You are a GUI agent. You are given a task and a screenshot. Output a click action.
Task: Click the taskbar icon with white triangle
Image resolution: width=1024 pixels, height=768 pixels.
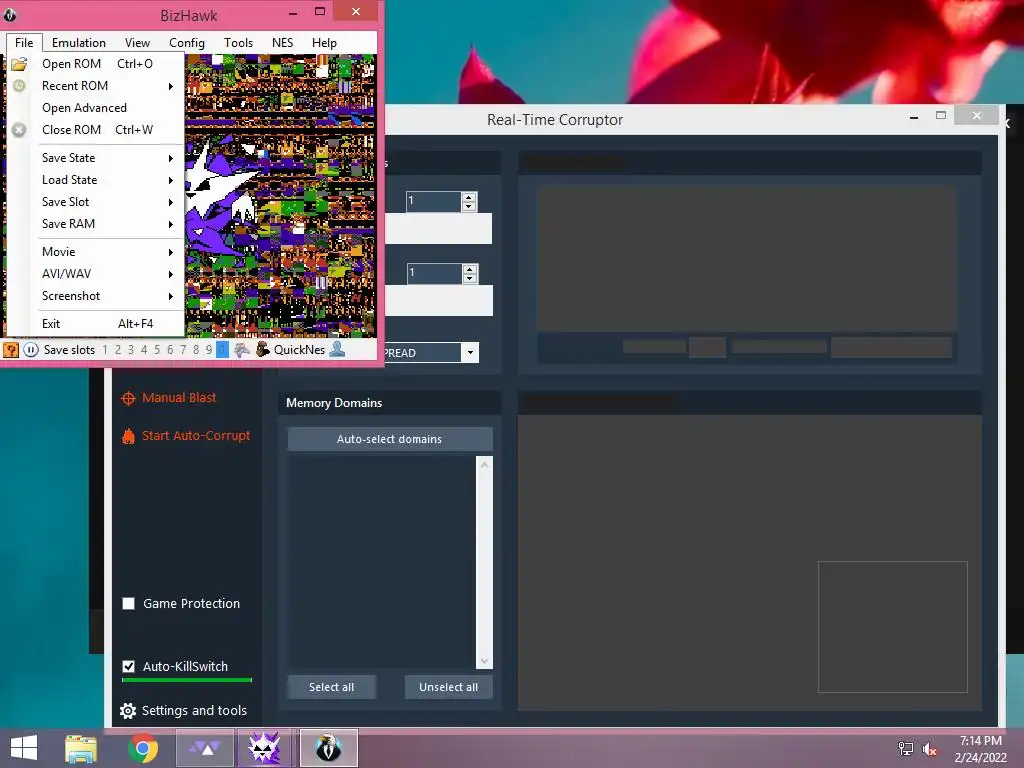[x=205, y=748]
